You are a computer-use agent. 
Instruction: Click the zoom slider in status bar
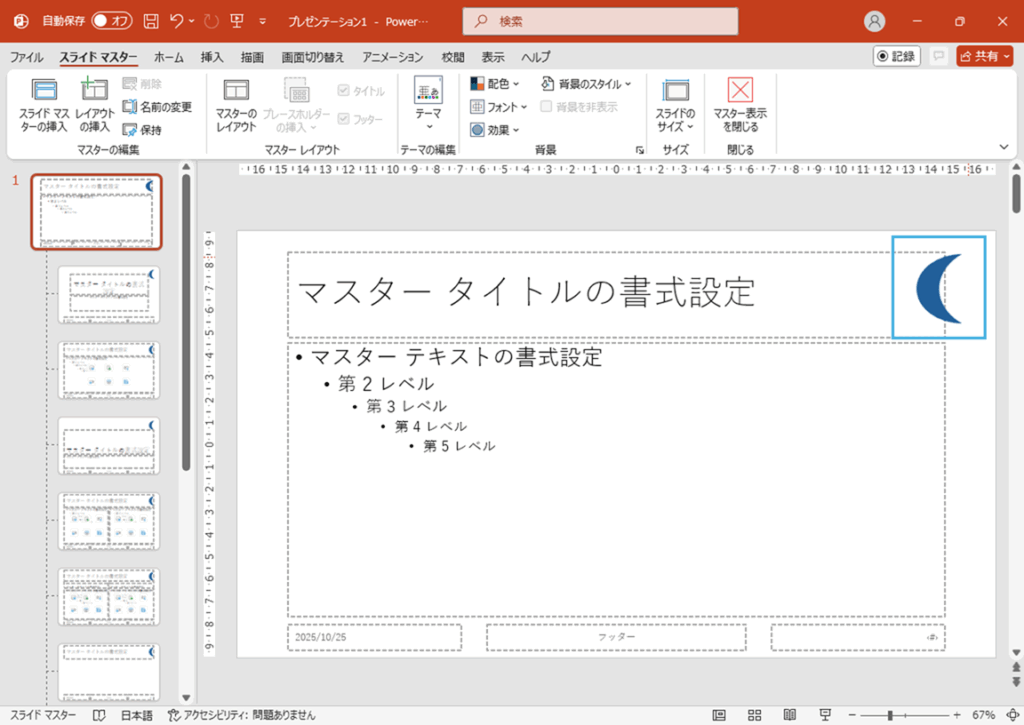tap(889, 715)
